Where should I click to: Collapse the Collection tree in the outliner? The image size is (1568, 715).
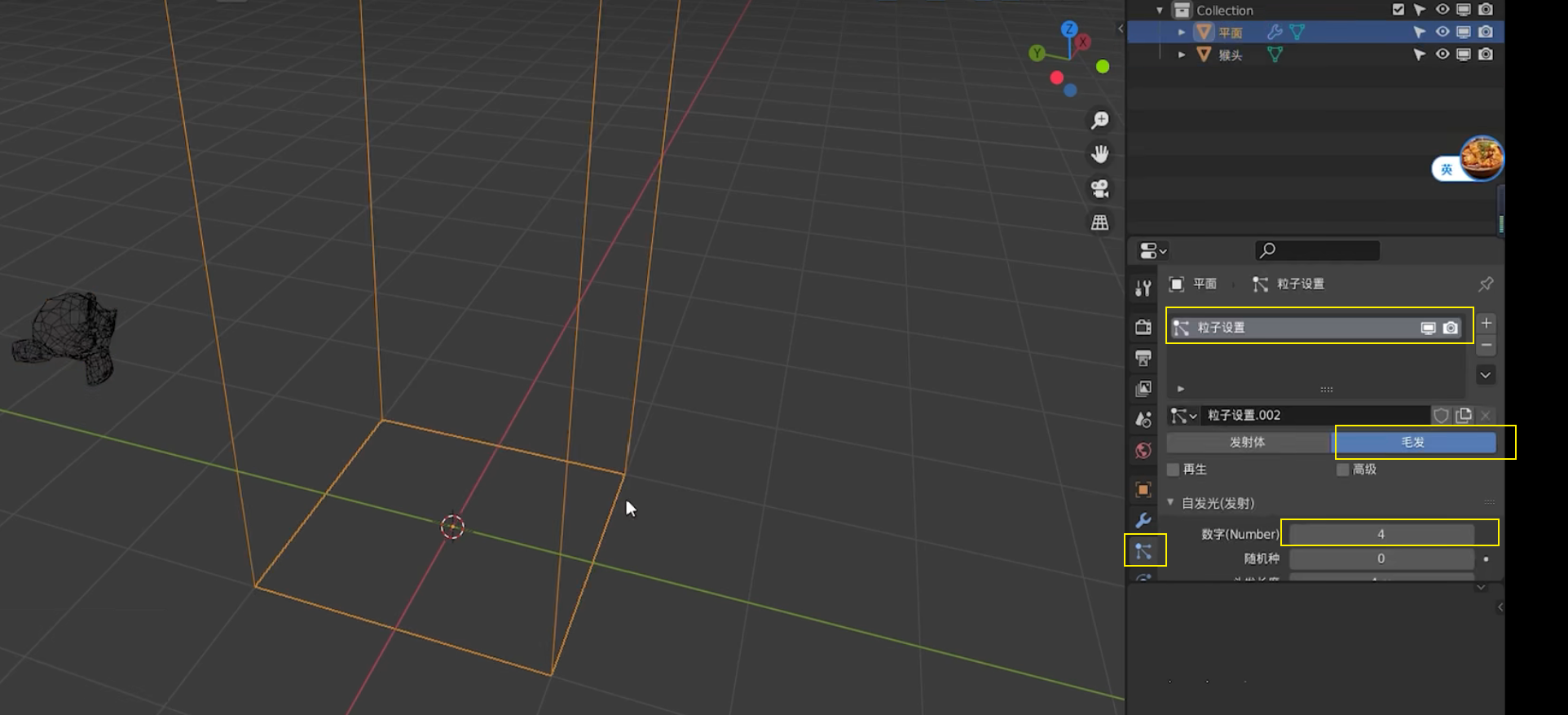click(x=1160, y=11)
